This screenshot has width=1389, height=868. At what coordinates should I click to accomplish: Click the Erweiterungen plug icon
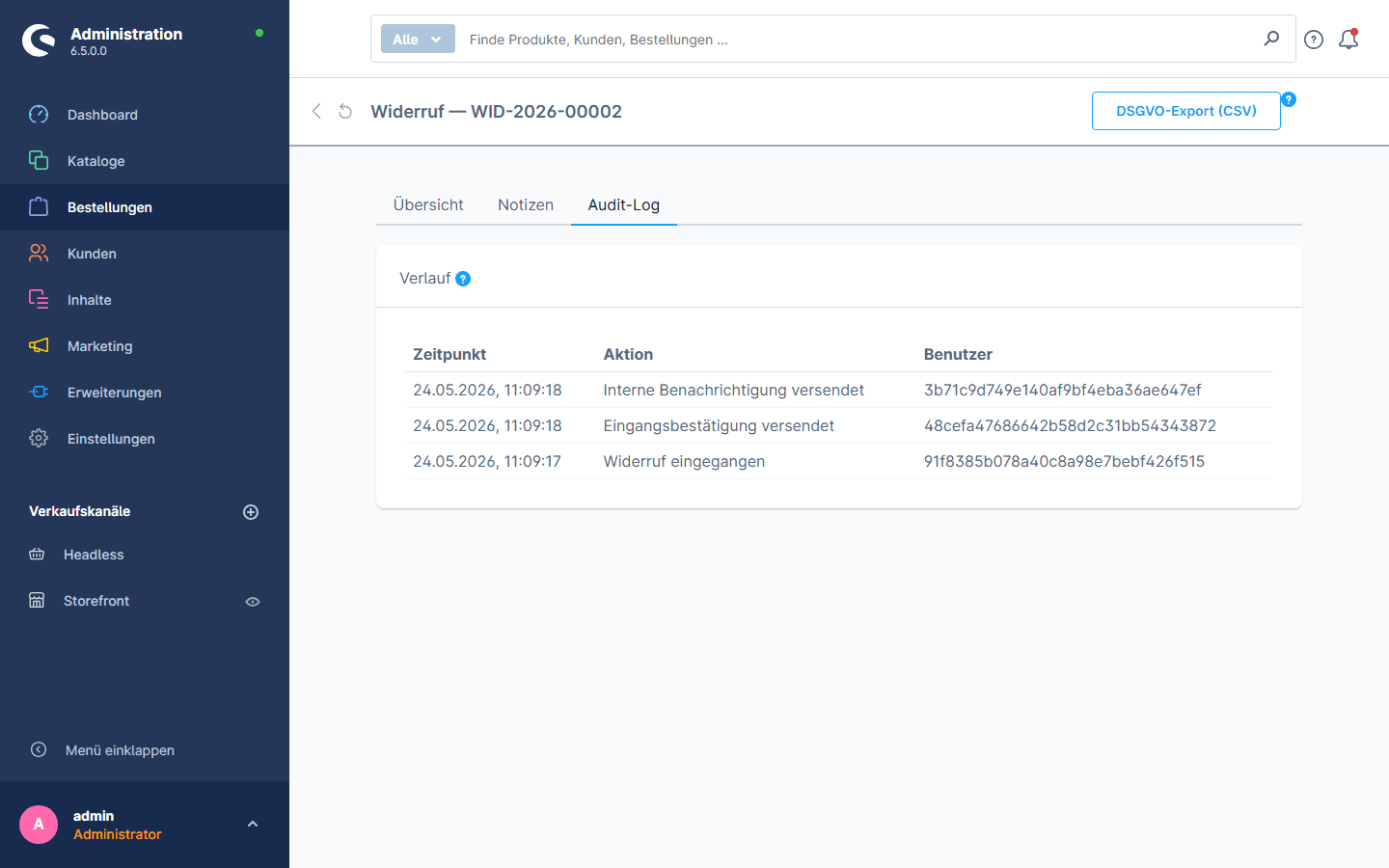39,393
